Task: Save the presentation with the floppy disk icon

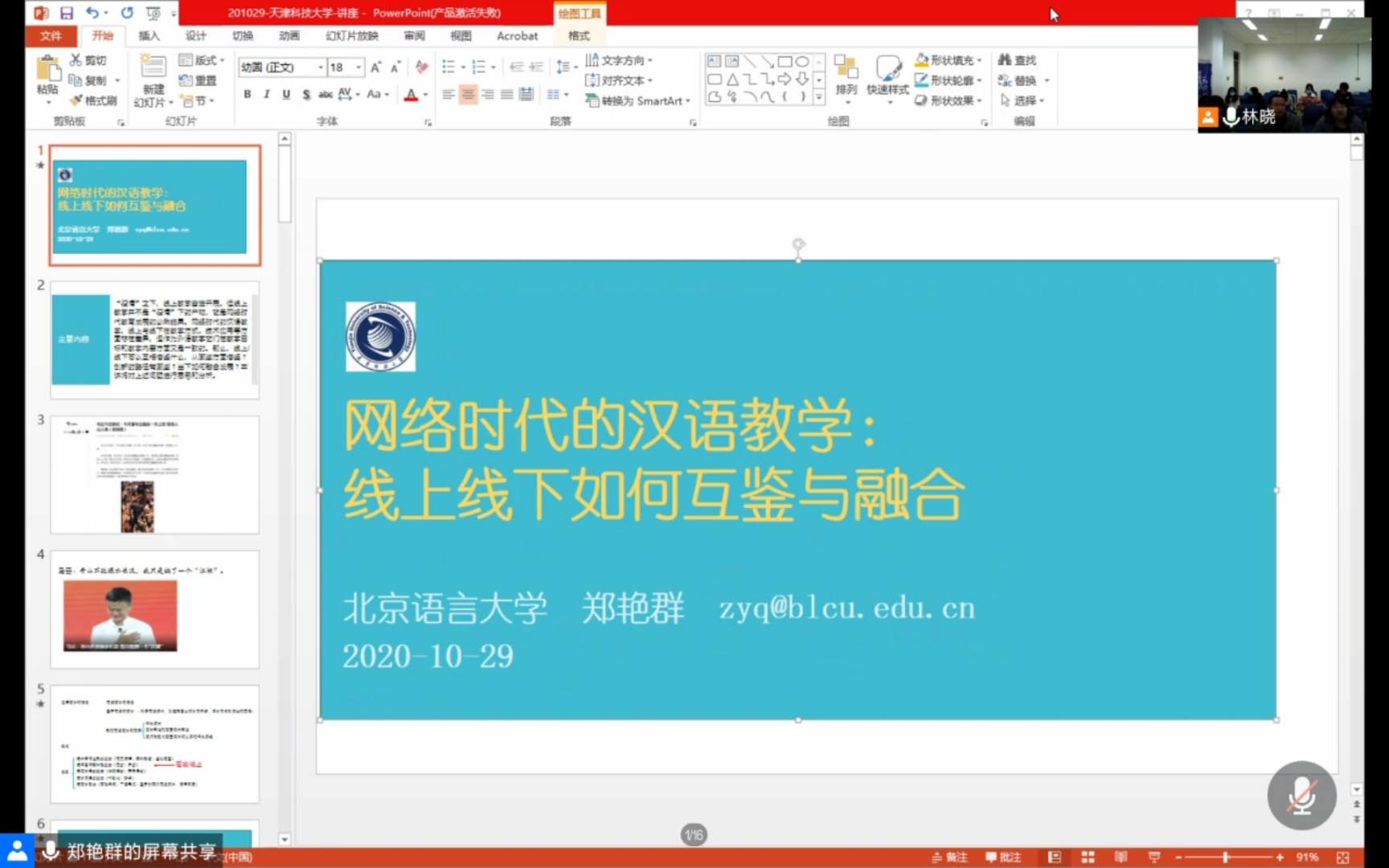Action: click(66, 13)
